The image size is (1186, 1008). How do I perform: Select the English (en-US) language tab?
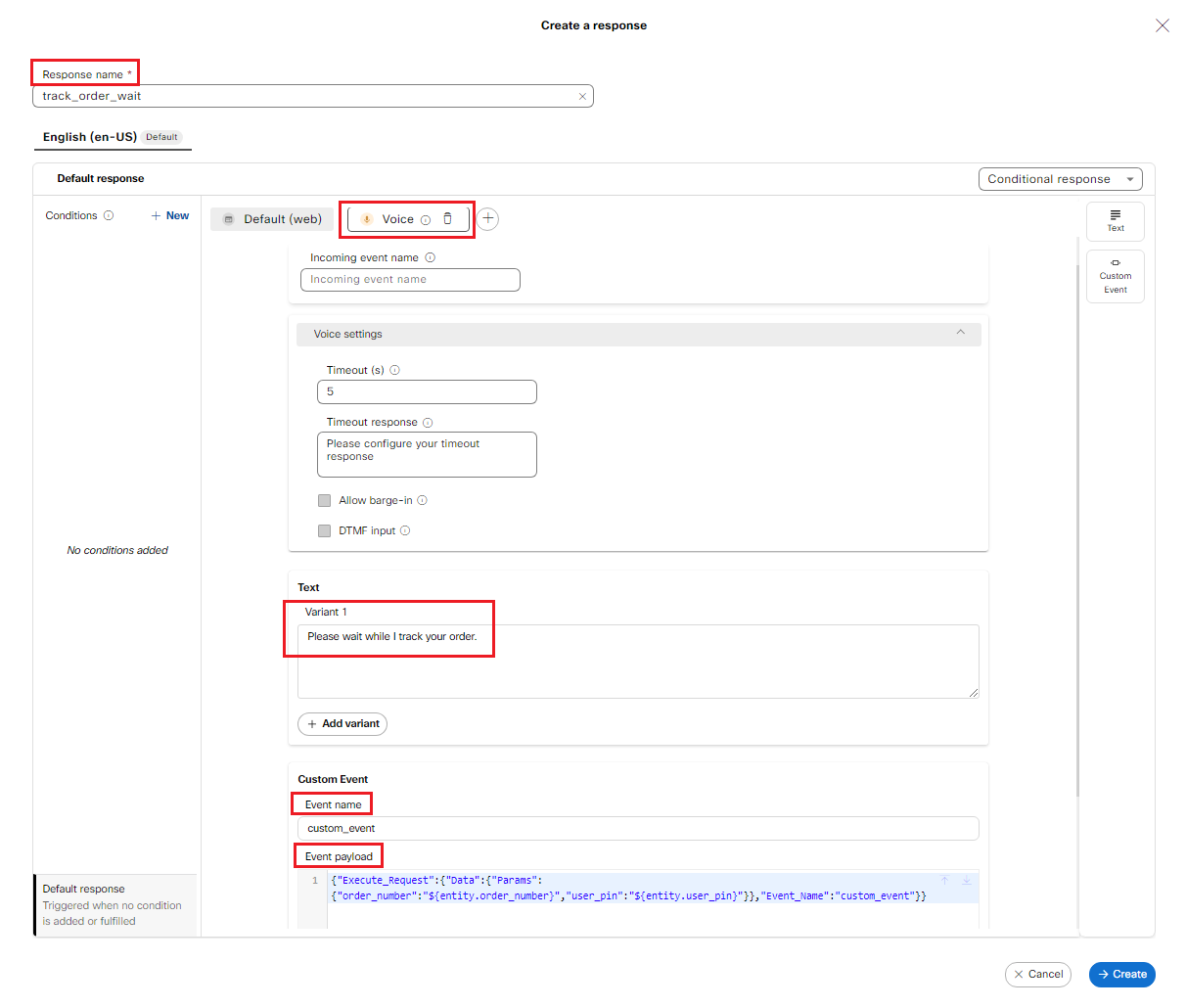tap(90, 137)
